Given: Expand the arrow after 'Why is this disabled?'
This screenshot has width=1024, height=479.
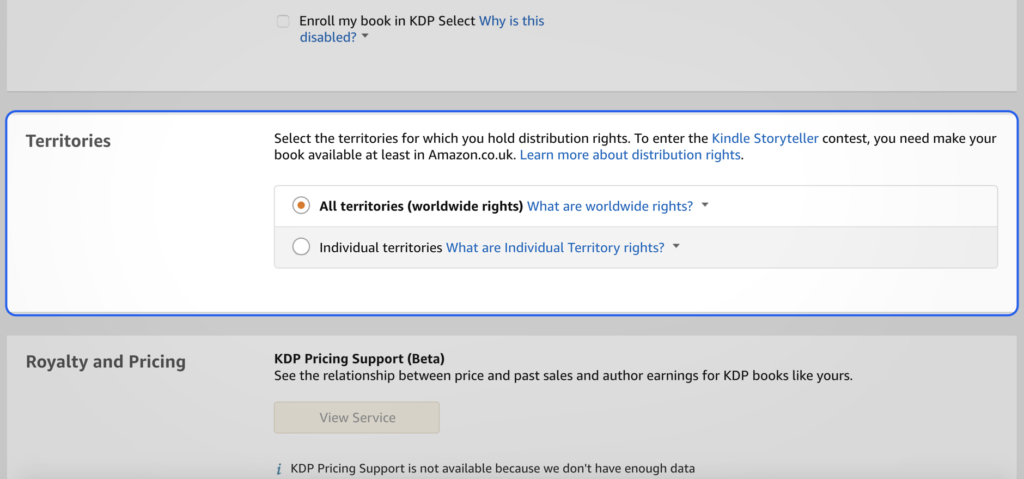Looking at the screenshot, I should pos(365,37).
